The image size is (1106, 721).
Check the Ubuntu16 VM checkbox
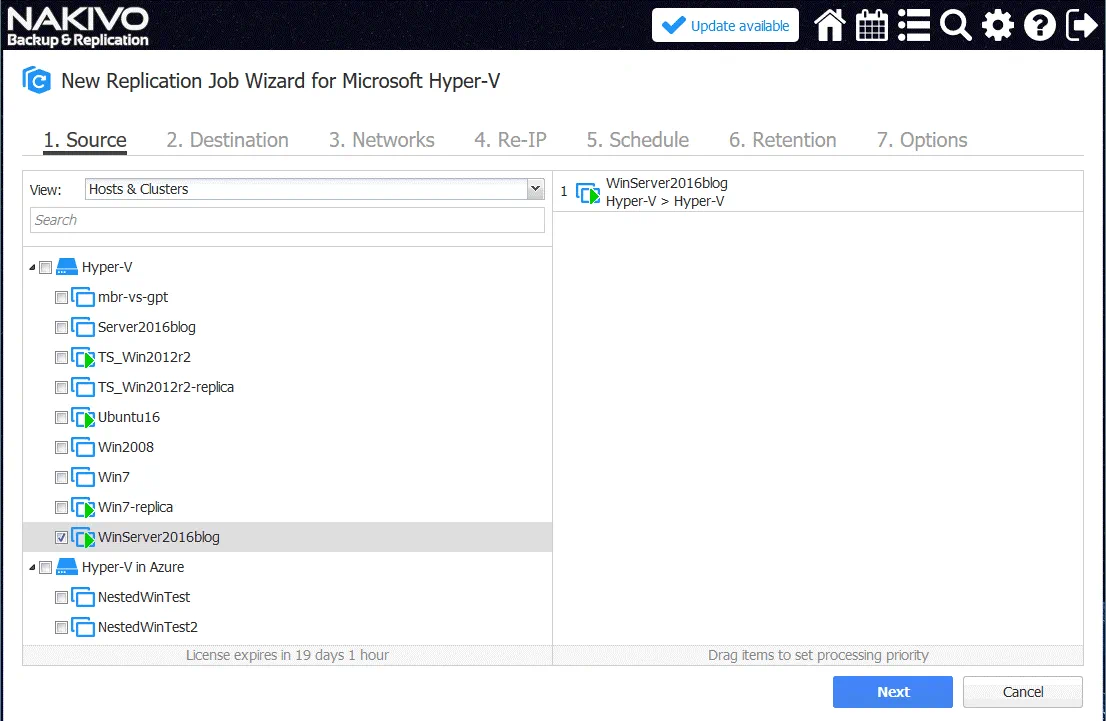pyautogui.click(x=62, y=417)
